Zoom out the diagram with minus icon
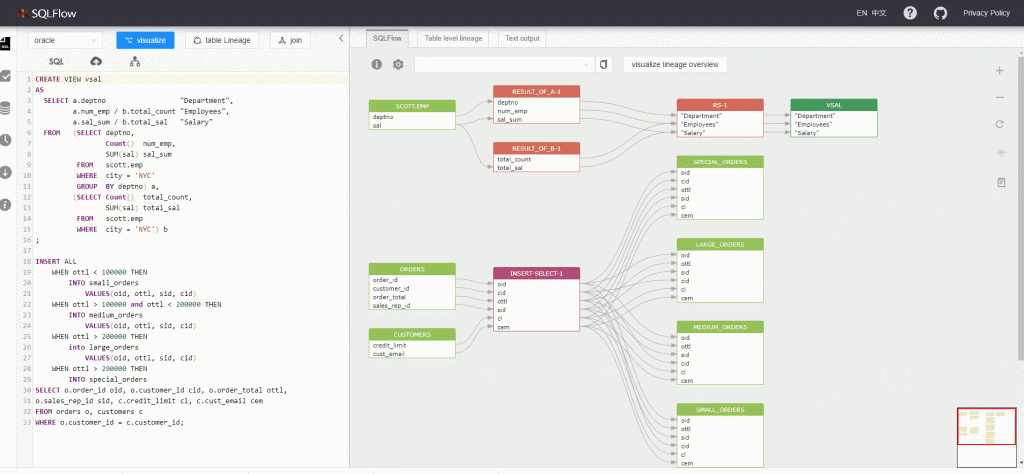 [1000, 98]
